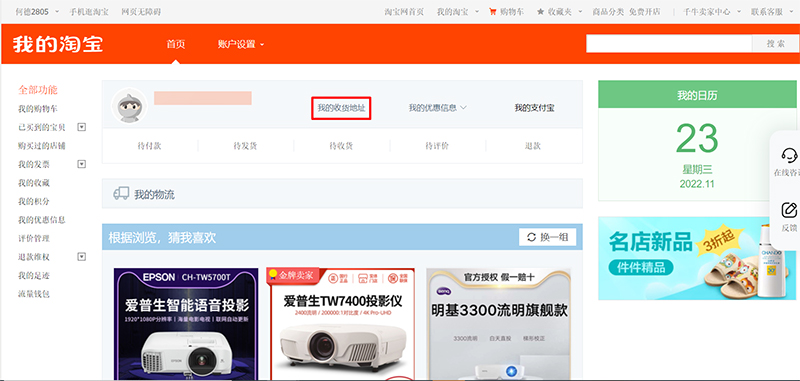The width and height of the screenshot is (800, 381).
Task: Click the truck icon beside 我的物流
Action: pyautogui.click(x=121, y=193)
